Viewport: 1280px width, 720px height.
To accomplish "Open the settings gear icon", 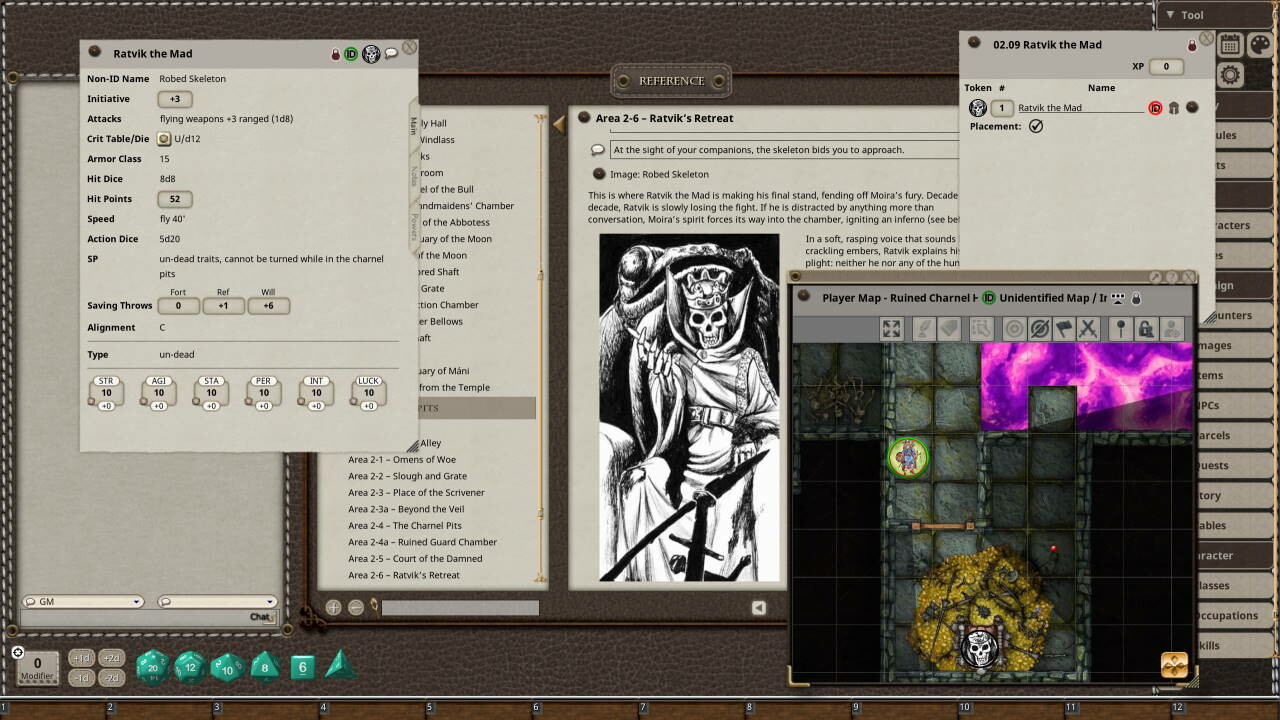I will (1230, 74).
